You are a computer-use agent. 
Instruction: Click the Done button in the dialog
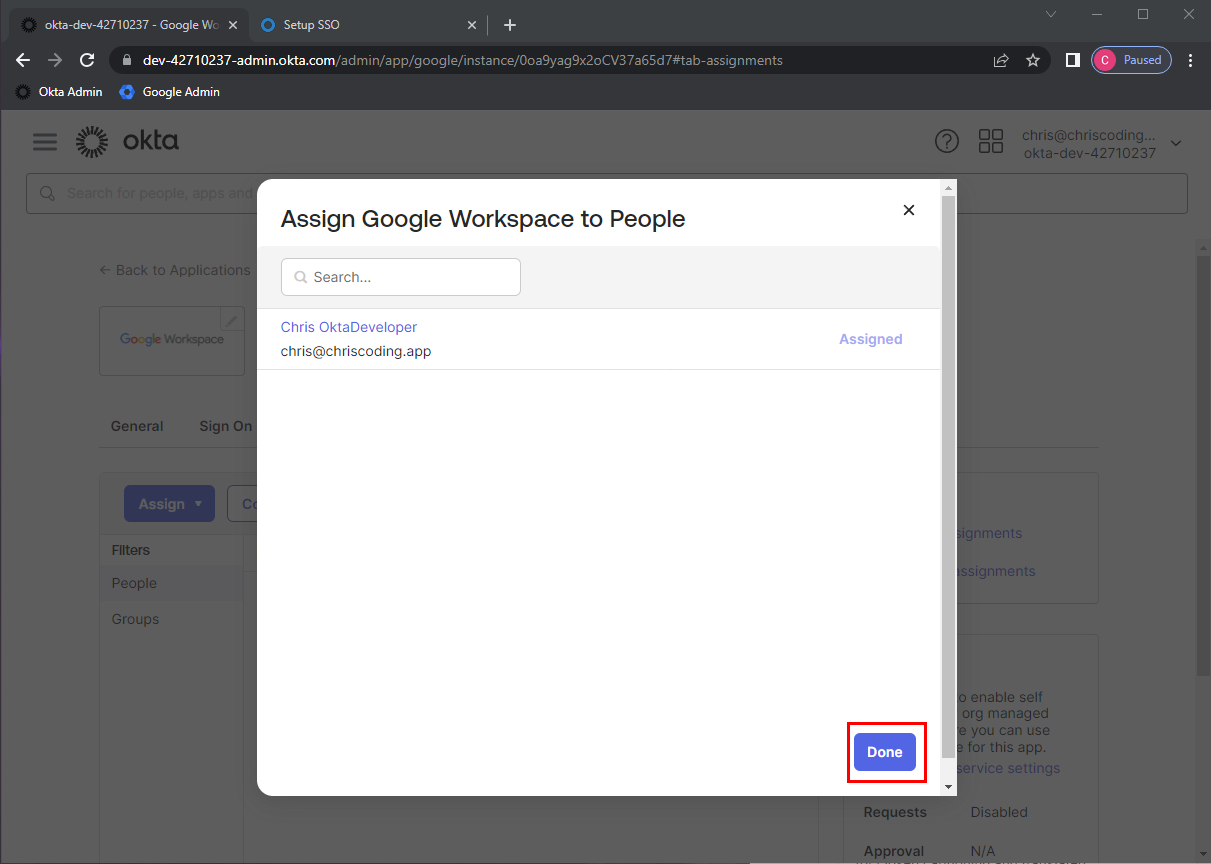pos(884,752)
